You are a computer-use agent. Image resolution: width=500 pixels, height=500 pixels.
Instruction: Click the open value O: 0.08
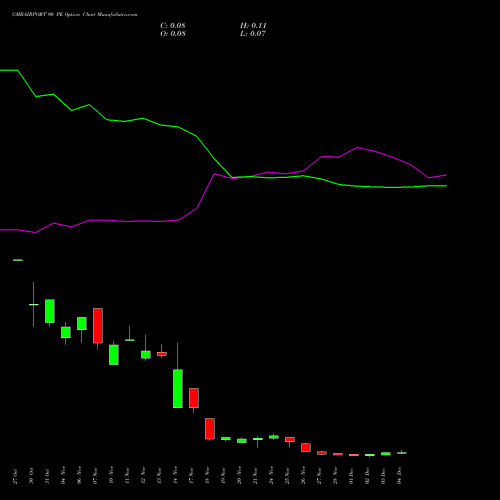point(173,34)
